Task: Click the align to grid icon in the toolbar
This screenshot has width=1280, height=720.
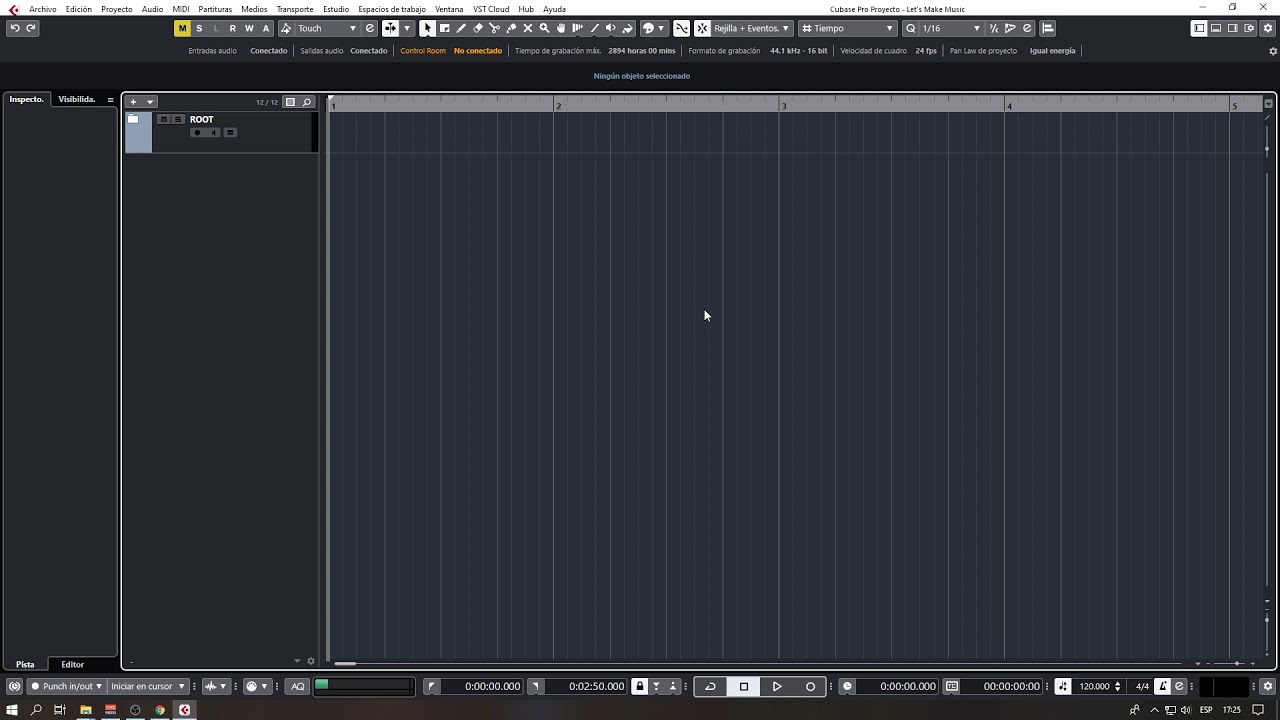Action: (1047, 28)
